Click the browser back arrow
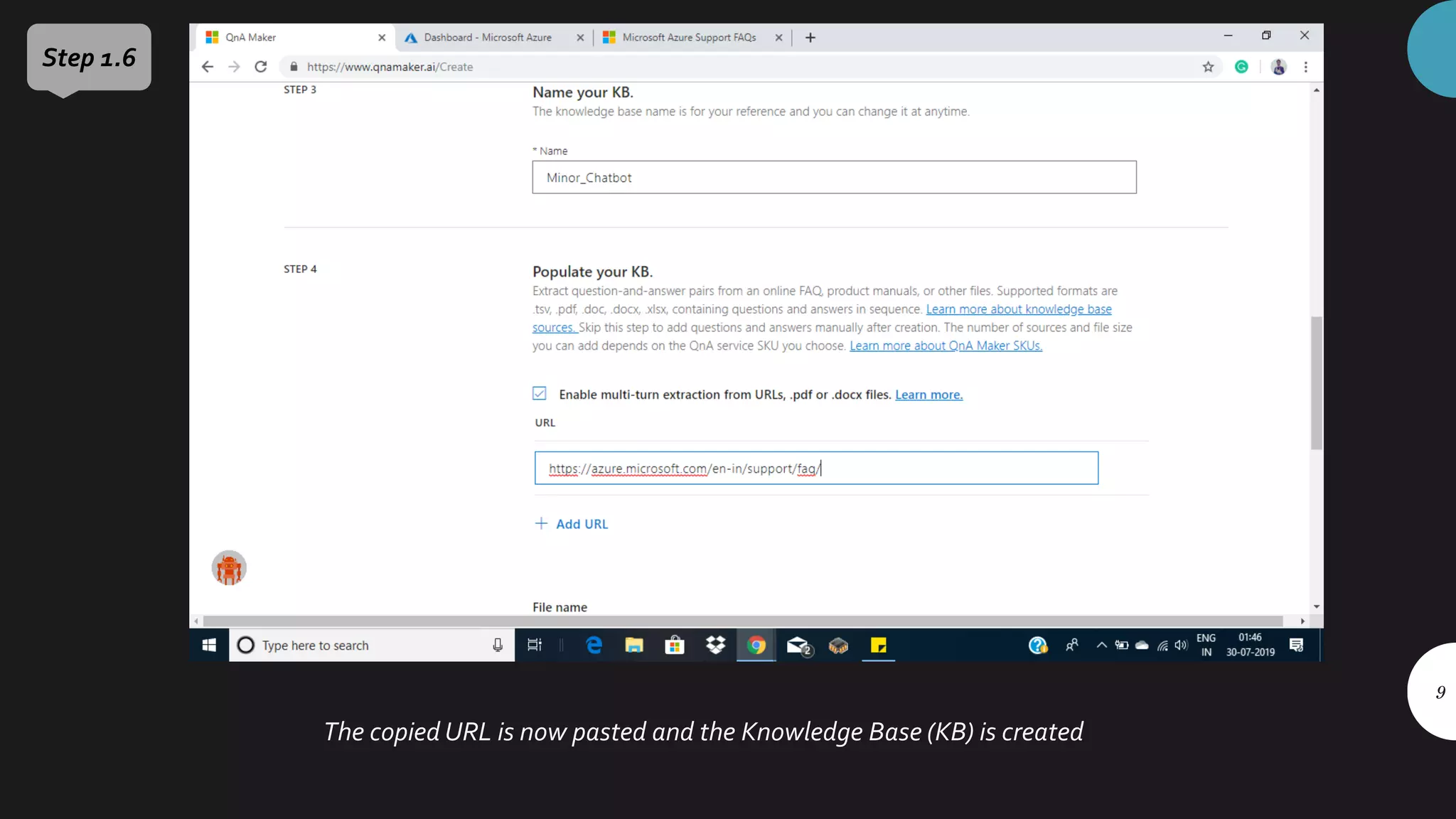 207,67
